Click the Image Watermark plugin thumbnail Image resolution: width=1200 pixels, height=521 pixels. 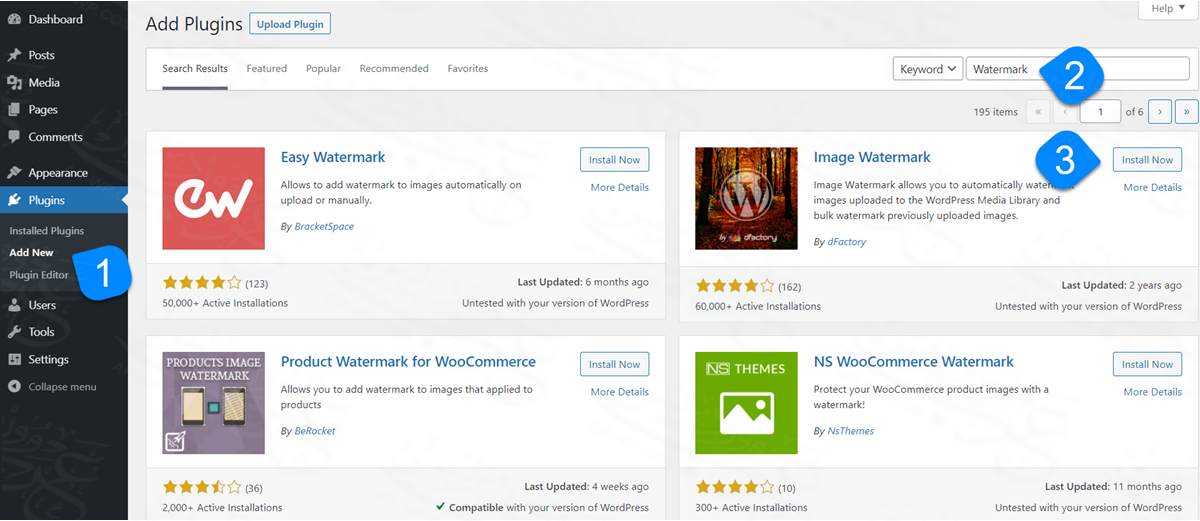[x=746, y=198]
